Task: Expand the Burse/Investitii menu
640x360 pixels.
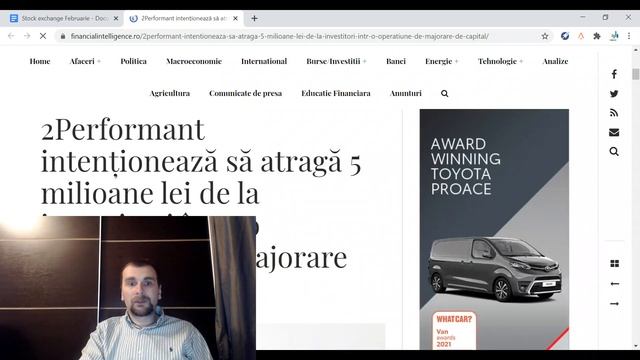Action: pos(336,61)
